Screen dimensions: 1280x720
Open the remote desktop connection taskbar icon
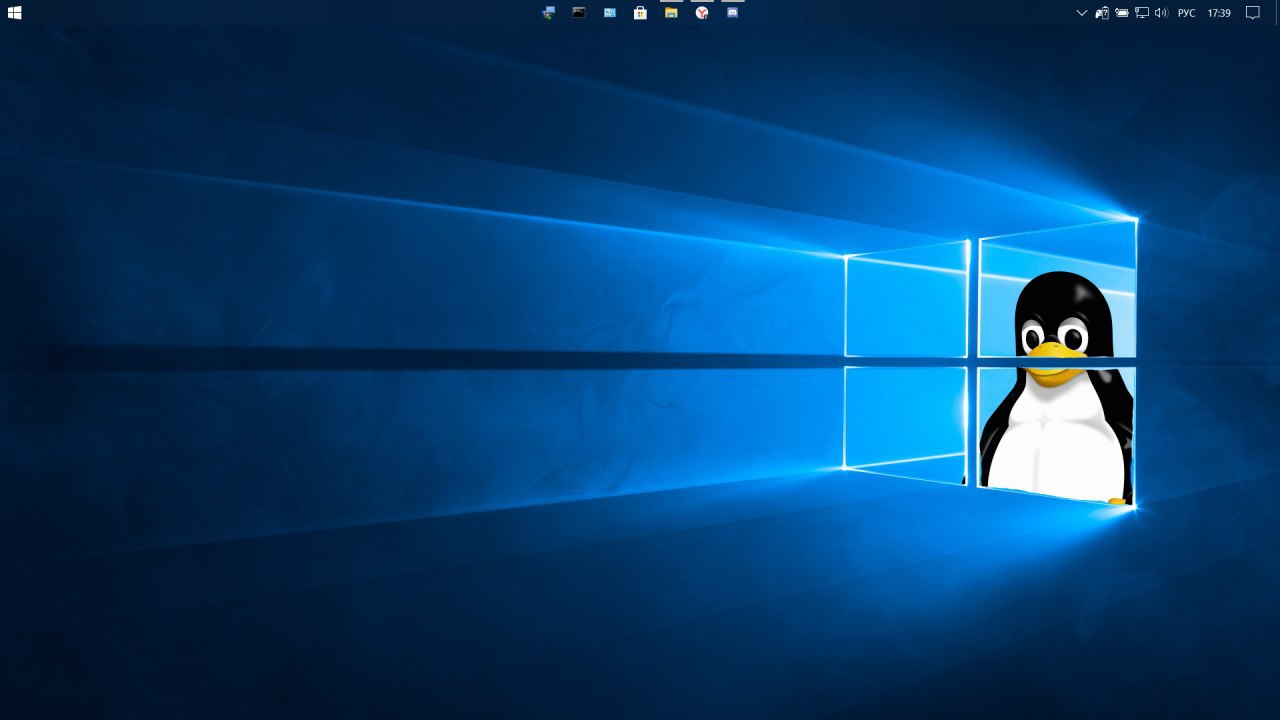pyautogui.click(x=548, y=13)
